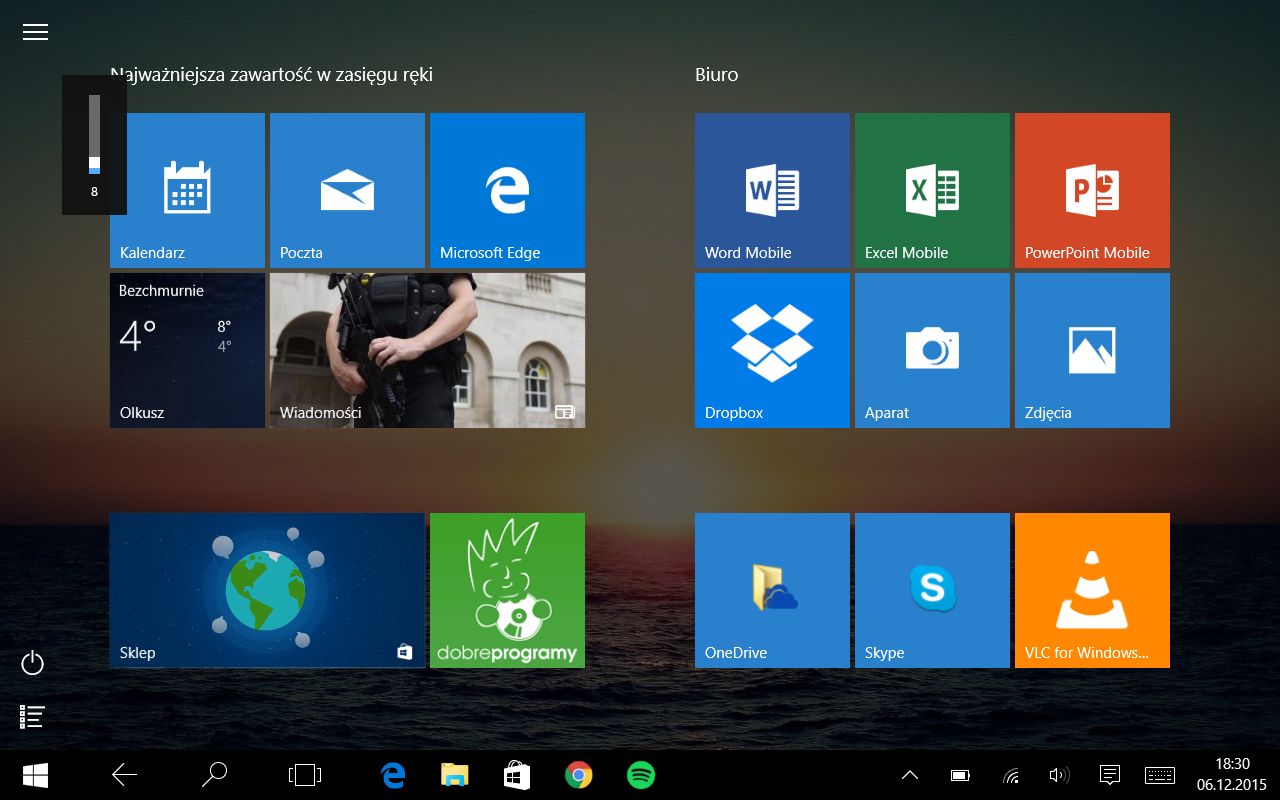Screen dimensions: 1280x800
Task: Show hidden tray icons
Action: (910, 775)
